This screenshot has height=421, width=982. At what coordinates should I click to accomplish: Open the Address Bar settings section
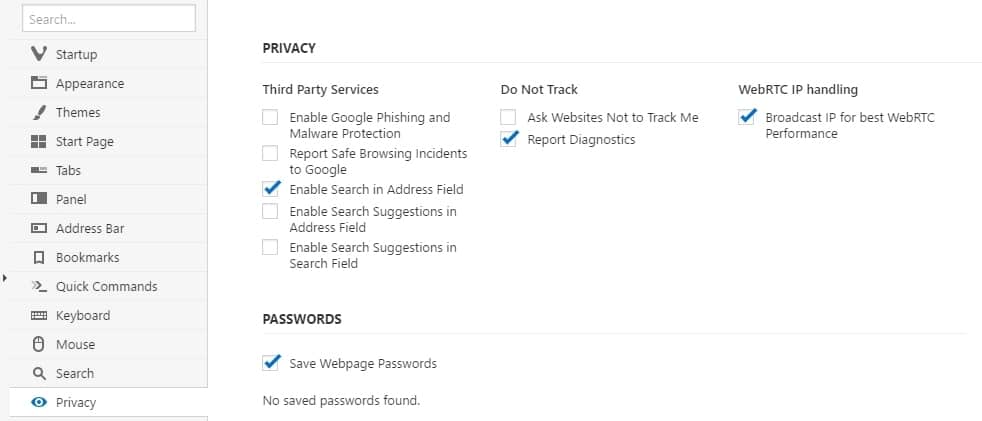tap(89, 228)
